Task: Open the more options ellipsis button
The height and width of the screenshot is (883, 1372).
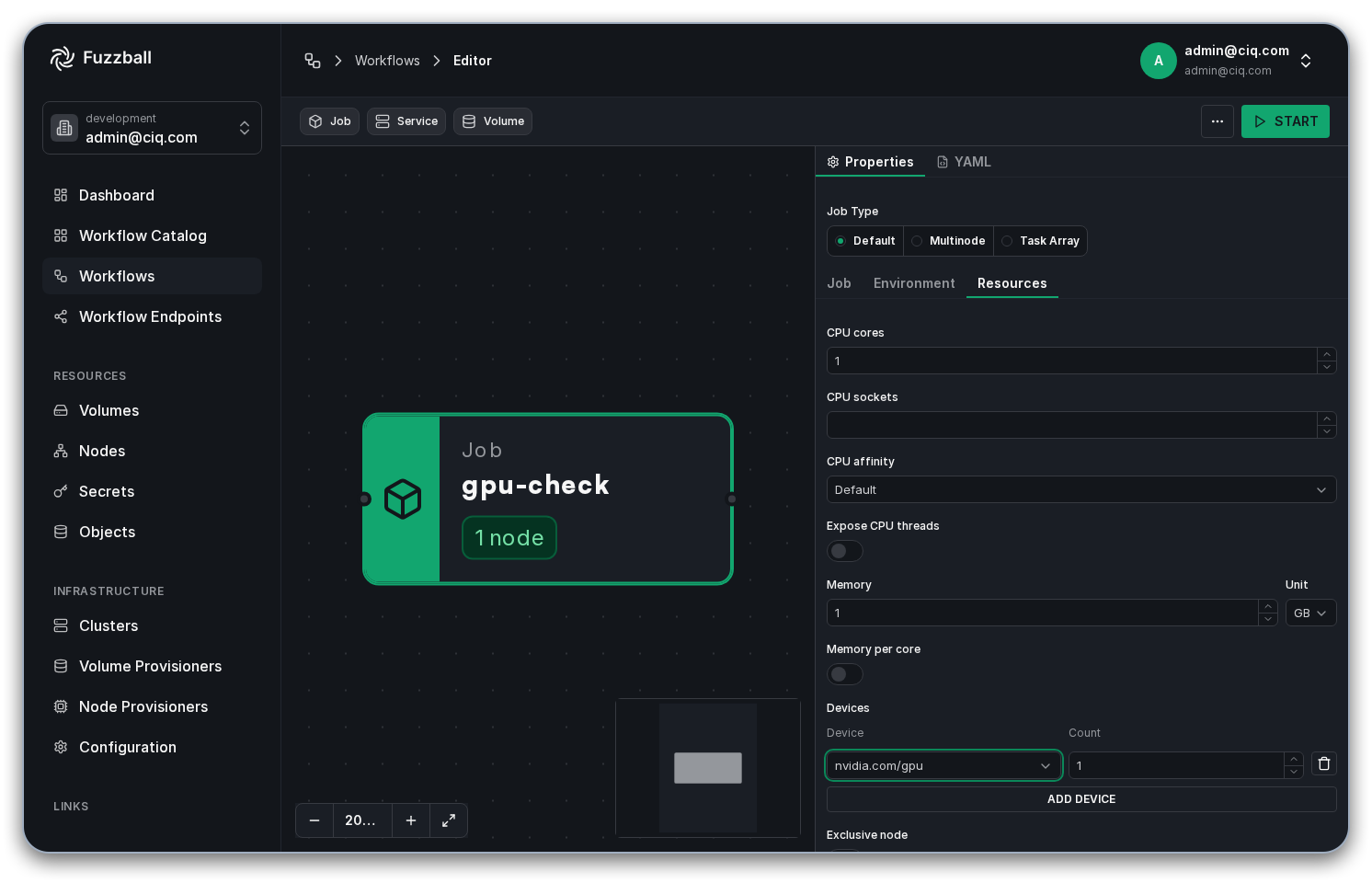Action: [1218, 121]
